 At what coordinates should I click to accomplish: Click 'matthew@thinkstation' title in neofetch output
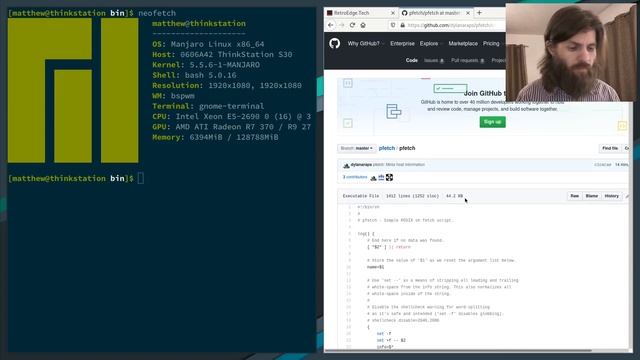tap(199, 24)
